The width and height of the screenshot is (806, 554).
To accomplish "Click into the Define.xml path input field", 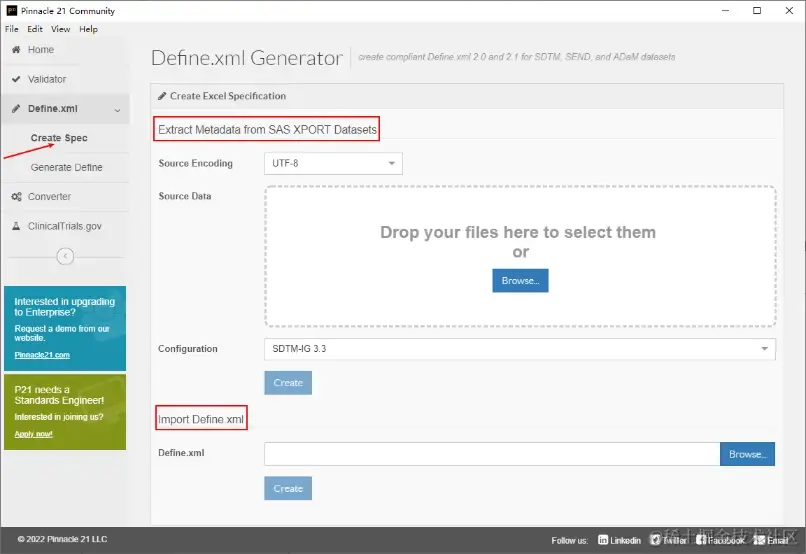I will click(492, 454).
